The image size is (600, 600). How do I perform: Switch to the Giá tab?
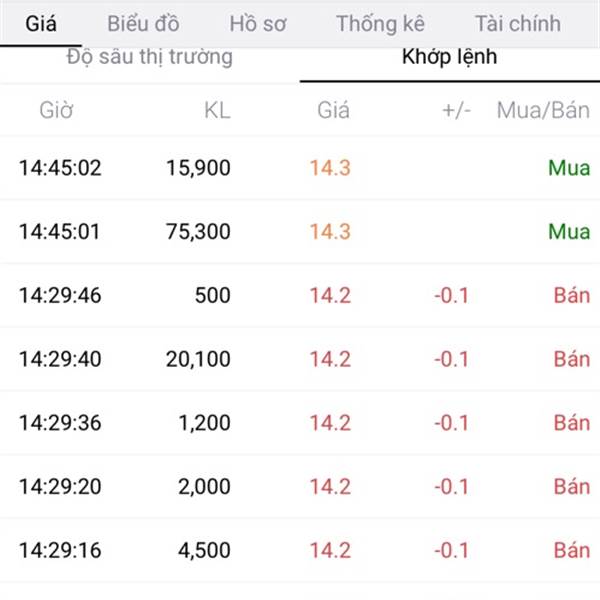41,23
